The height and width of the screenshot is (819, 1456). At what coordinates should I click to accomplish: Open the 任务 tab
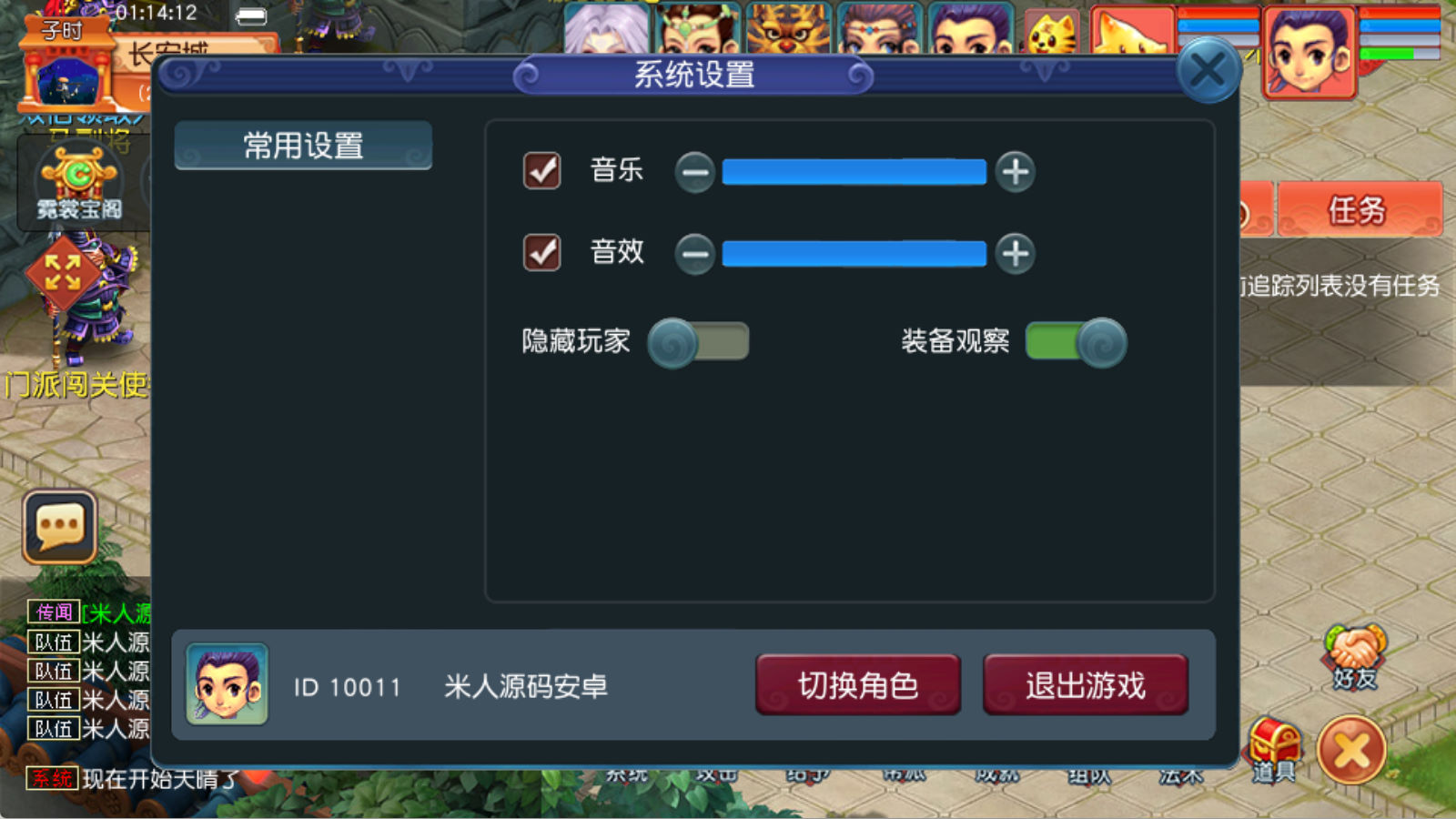point(1359,210)
